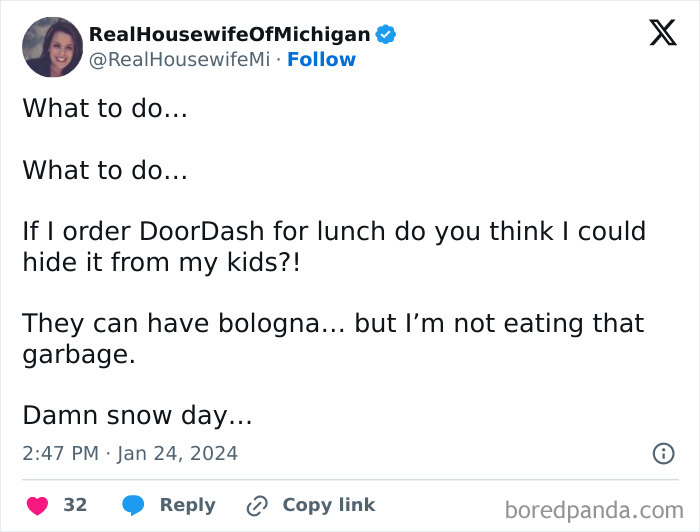Like the tweet with the heart icon
The width and height of the screenshot is (700, 532).
coord(37,505)
